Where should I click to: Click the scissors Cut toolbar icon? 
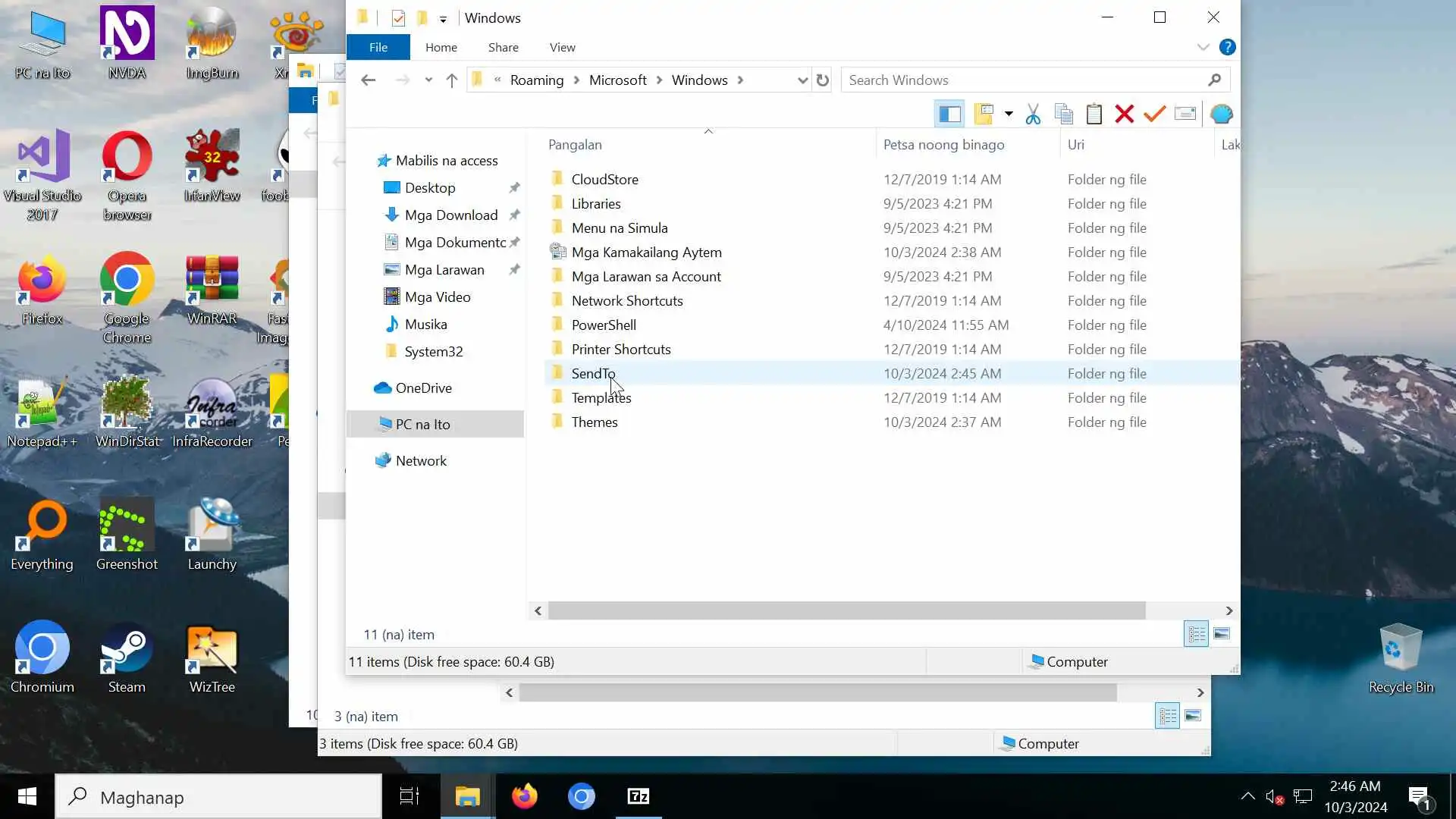[x=1032, y=115]
